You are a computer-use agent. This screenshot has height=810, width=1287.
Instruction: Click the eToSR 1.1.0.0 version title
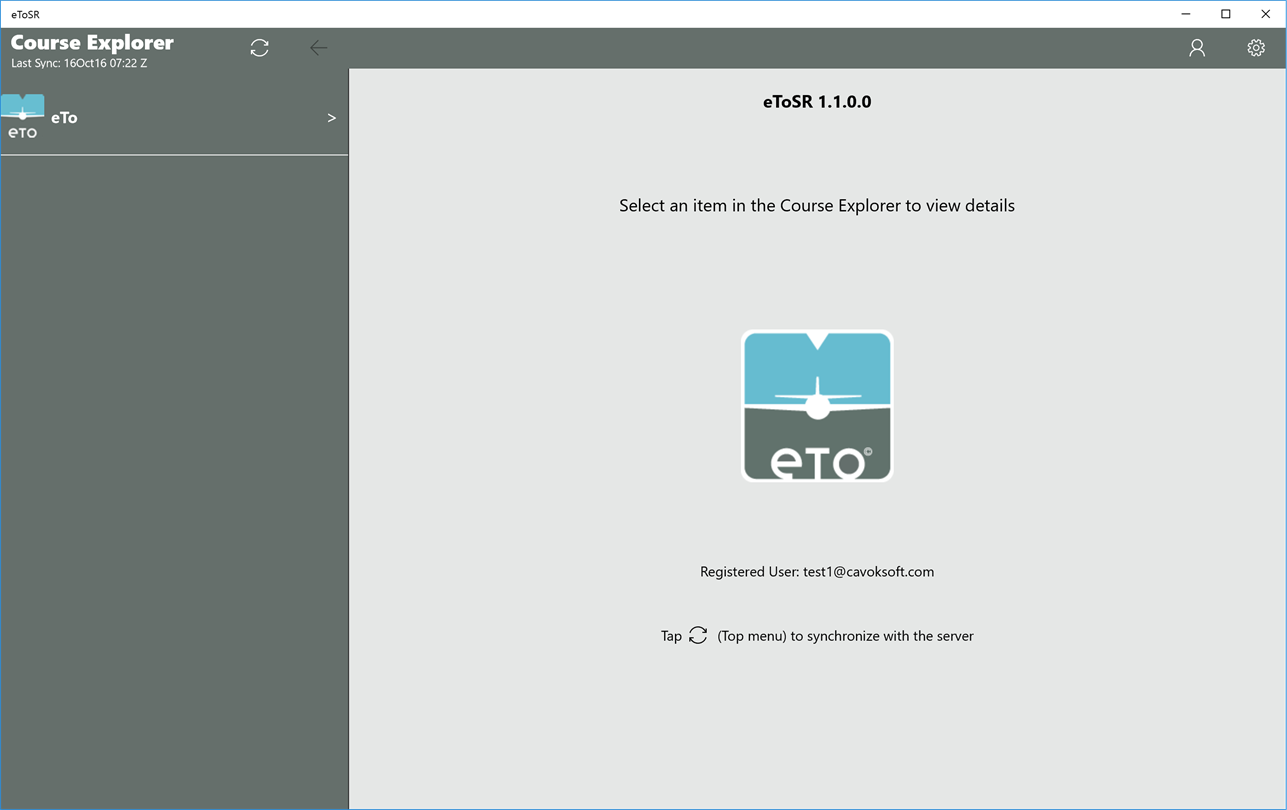pos(817,101)
